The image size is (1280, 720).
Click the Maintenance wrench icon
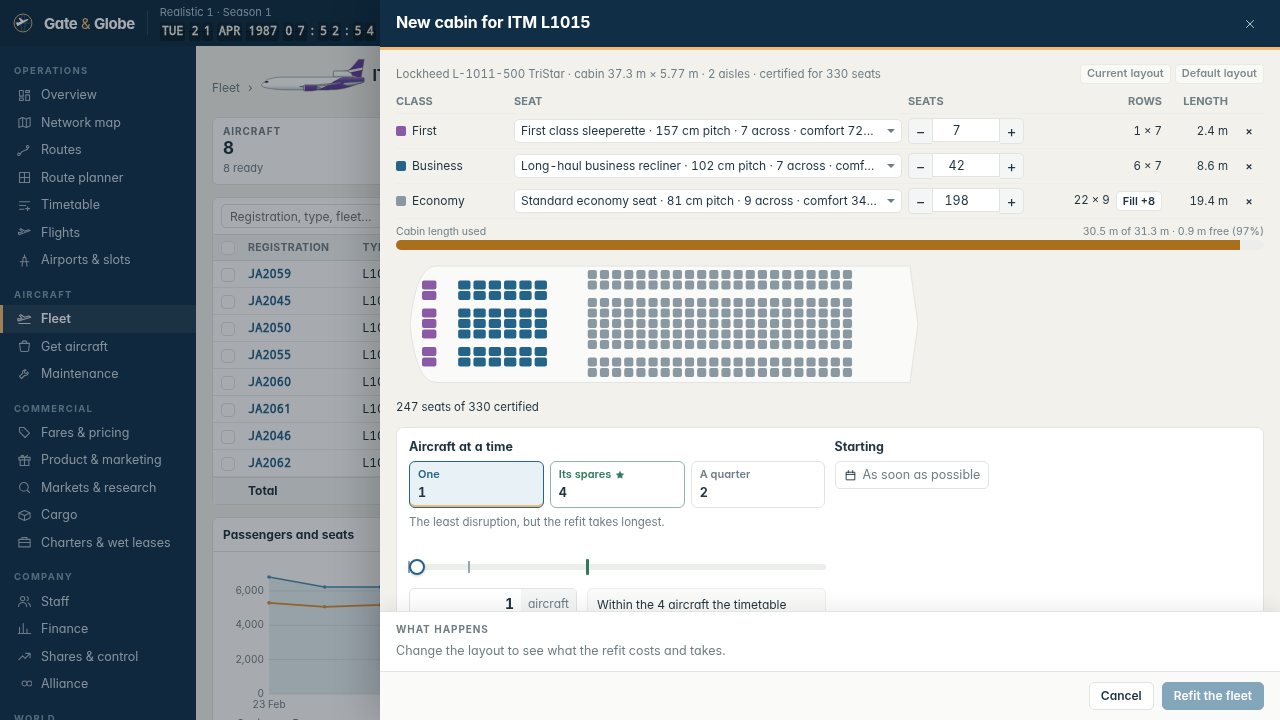click(24, 374)
